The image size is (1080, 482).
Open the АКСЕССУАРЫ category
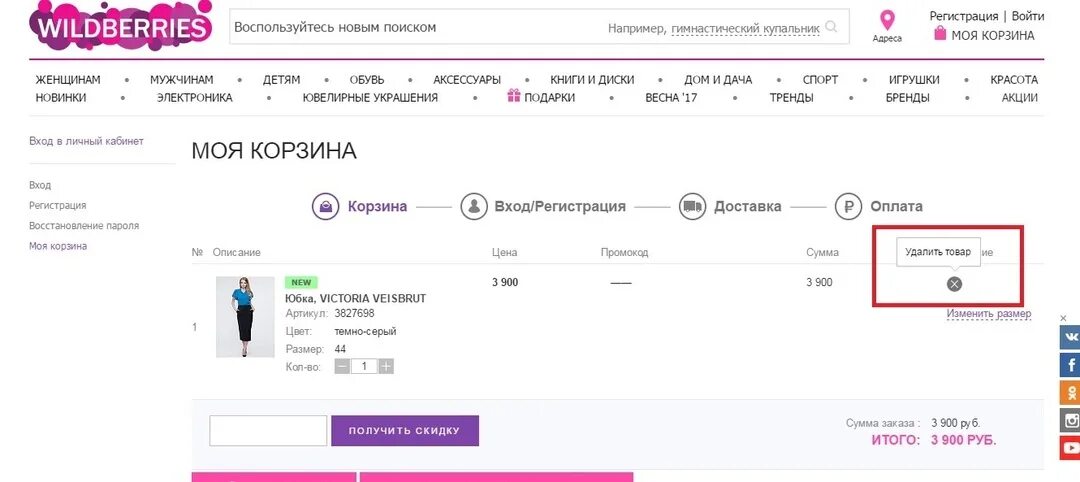(x=467, y=80)
